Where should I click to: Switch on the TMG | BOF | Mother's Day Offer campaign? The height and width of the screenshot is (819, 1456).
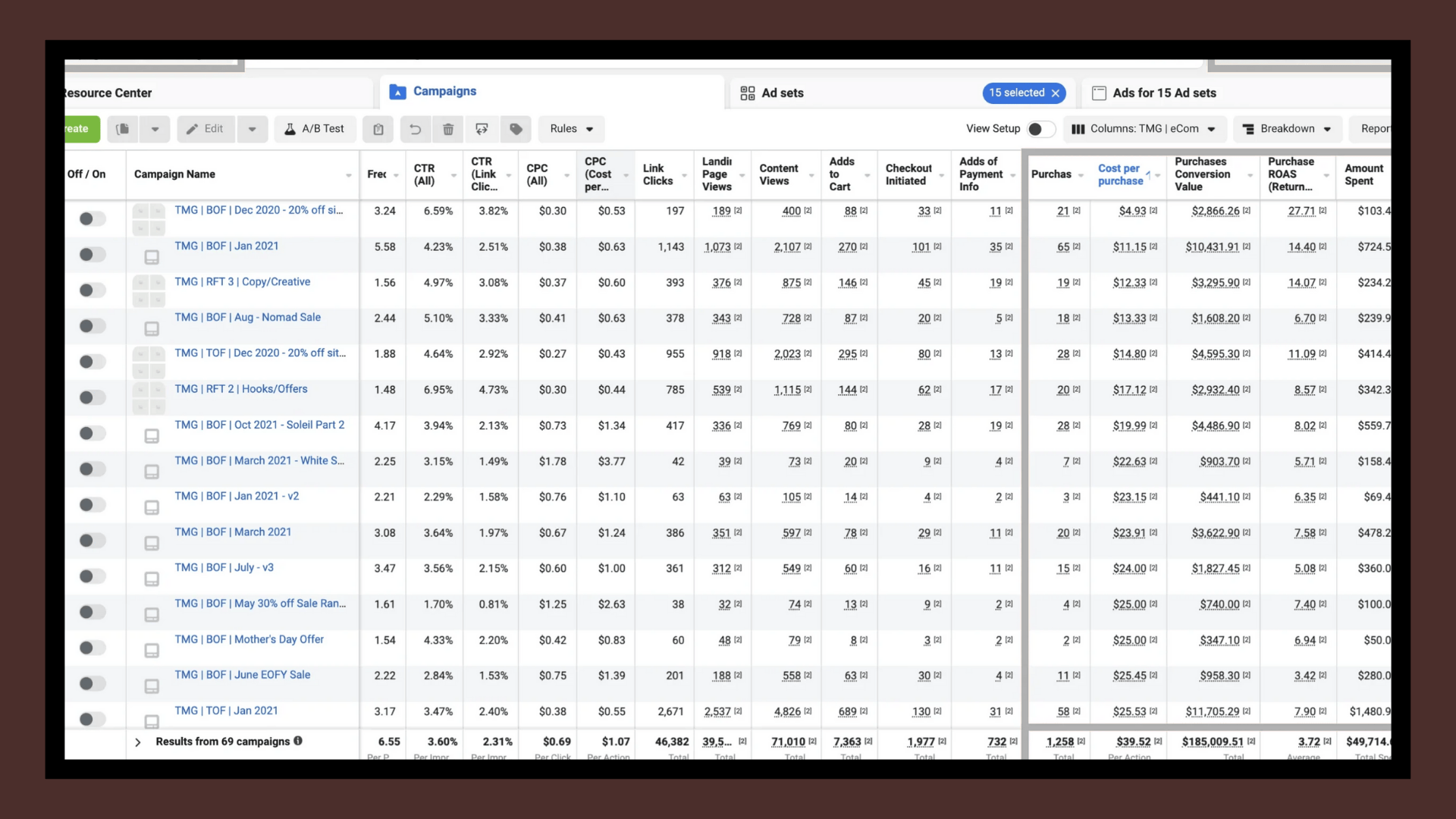tap(91, 648)
